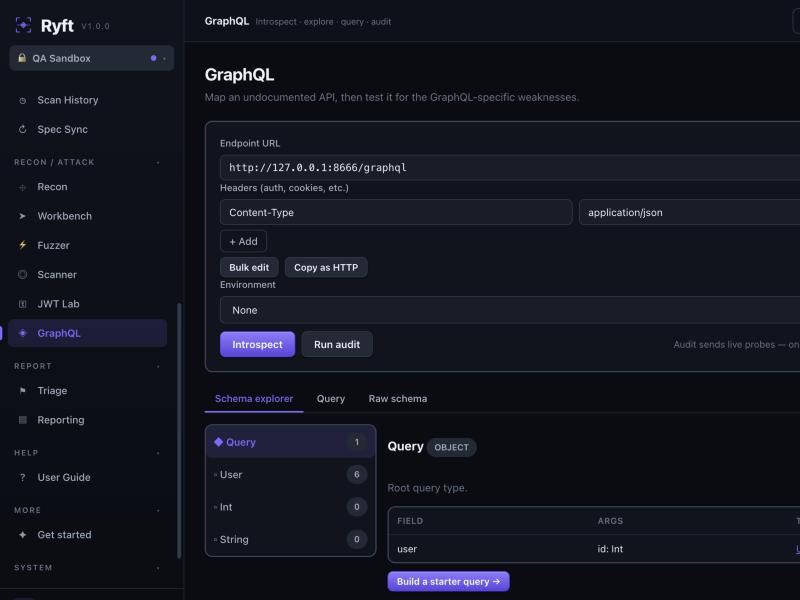Click Build a starter query button

pos(448,582)
